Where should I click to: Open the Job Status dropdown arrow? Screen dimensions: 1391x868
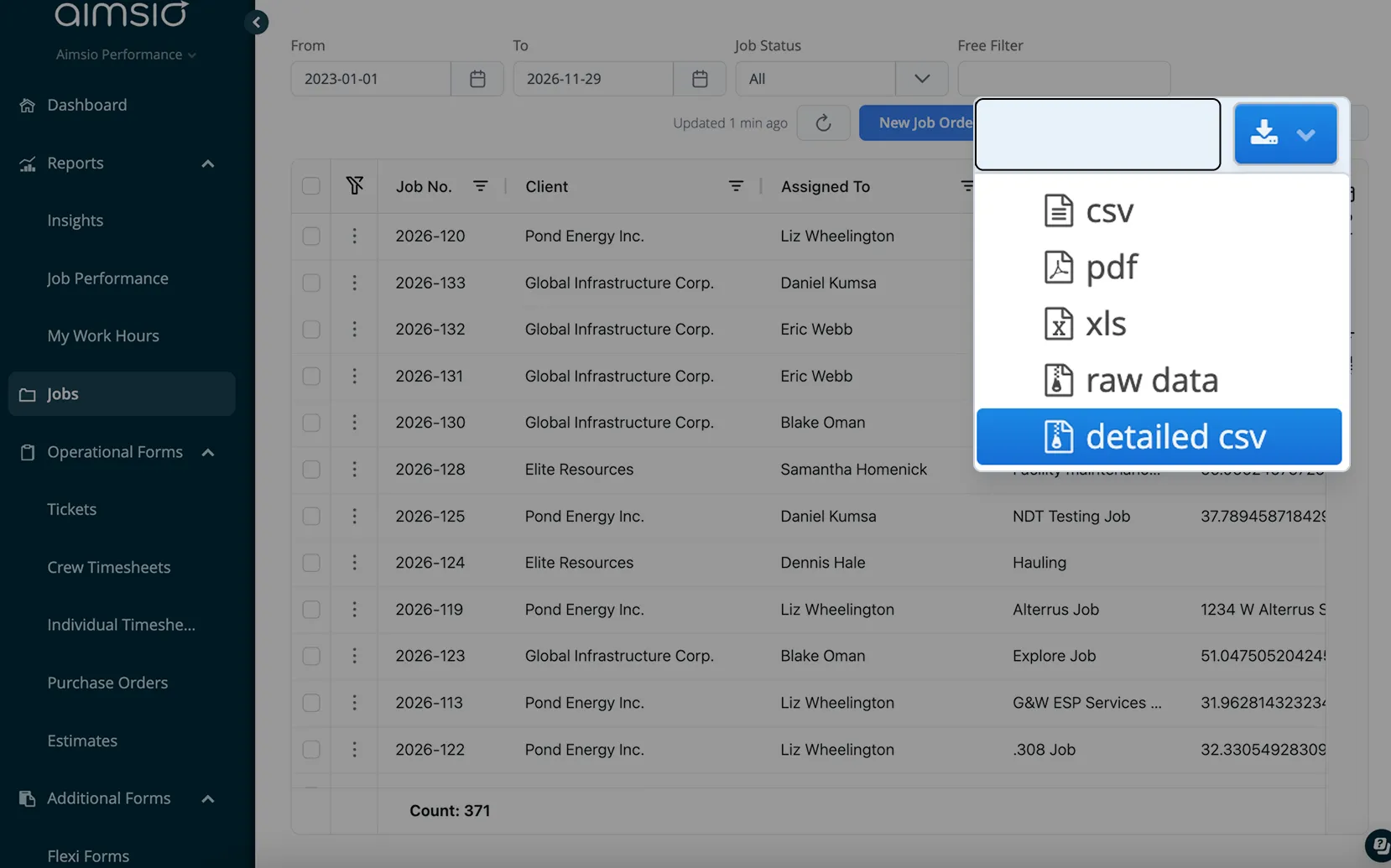(x=922, y=79)
